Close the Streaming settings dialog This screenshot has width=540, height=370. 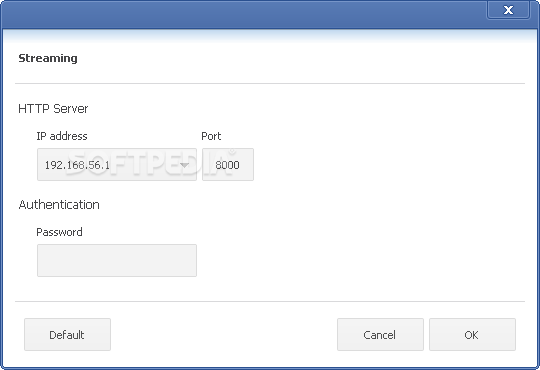tap(508, 10)
